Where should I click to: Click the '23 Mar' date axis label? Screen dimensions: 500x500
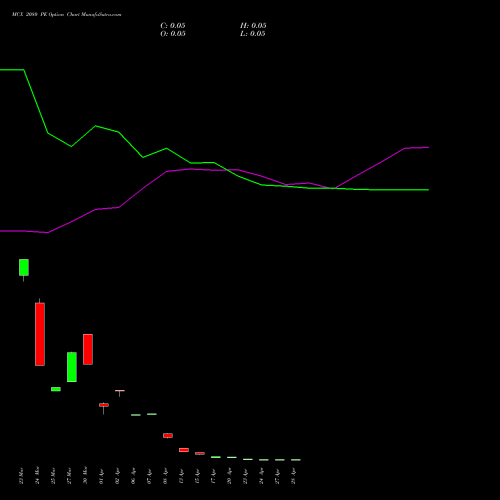[21, 476]
